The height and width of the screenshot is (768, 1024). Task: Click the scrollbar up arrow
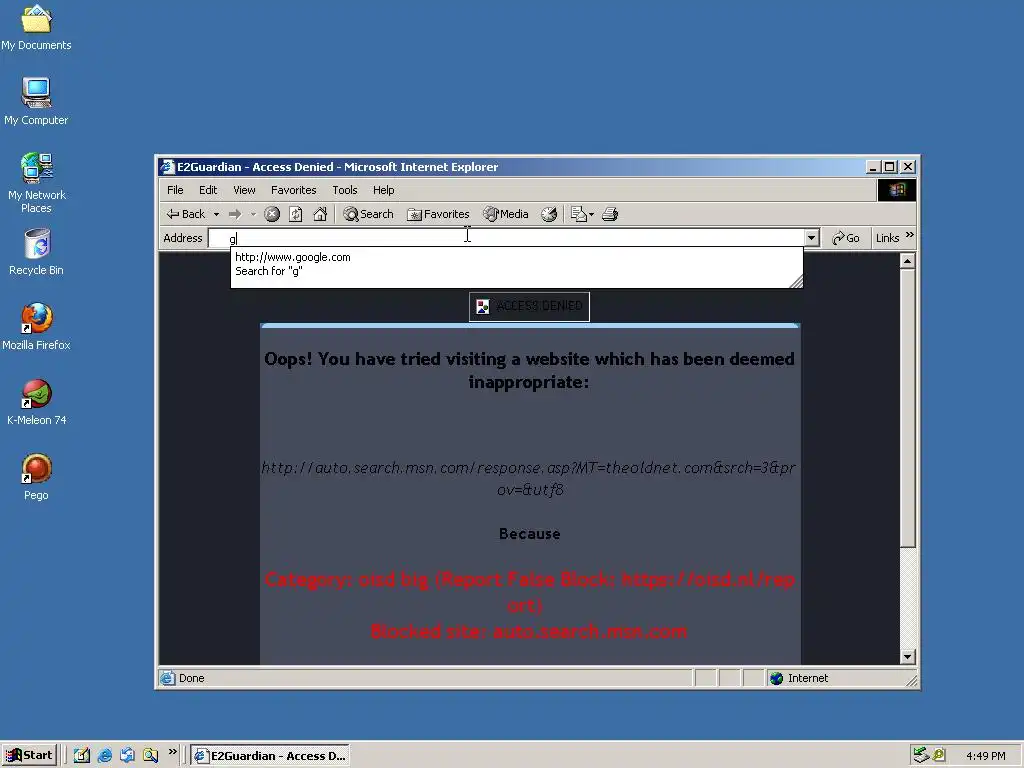pyautogui.click(x=907, y=261)
